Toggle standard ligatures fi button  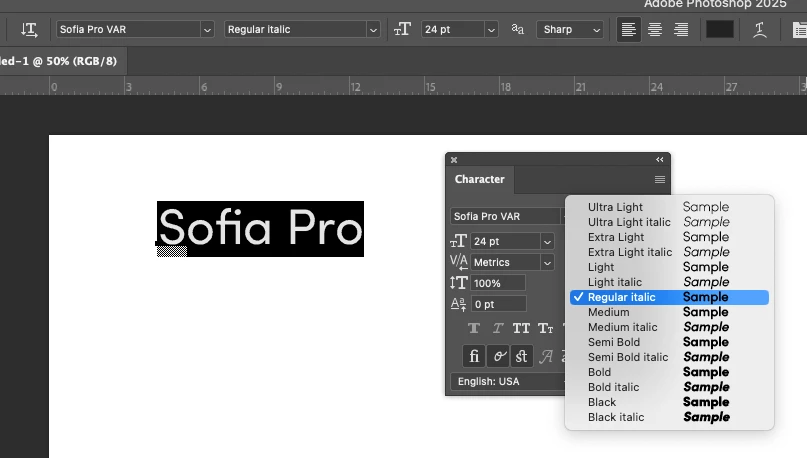pyautogui.click(x=474, y=356)
